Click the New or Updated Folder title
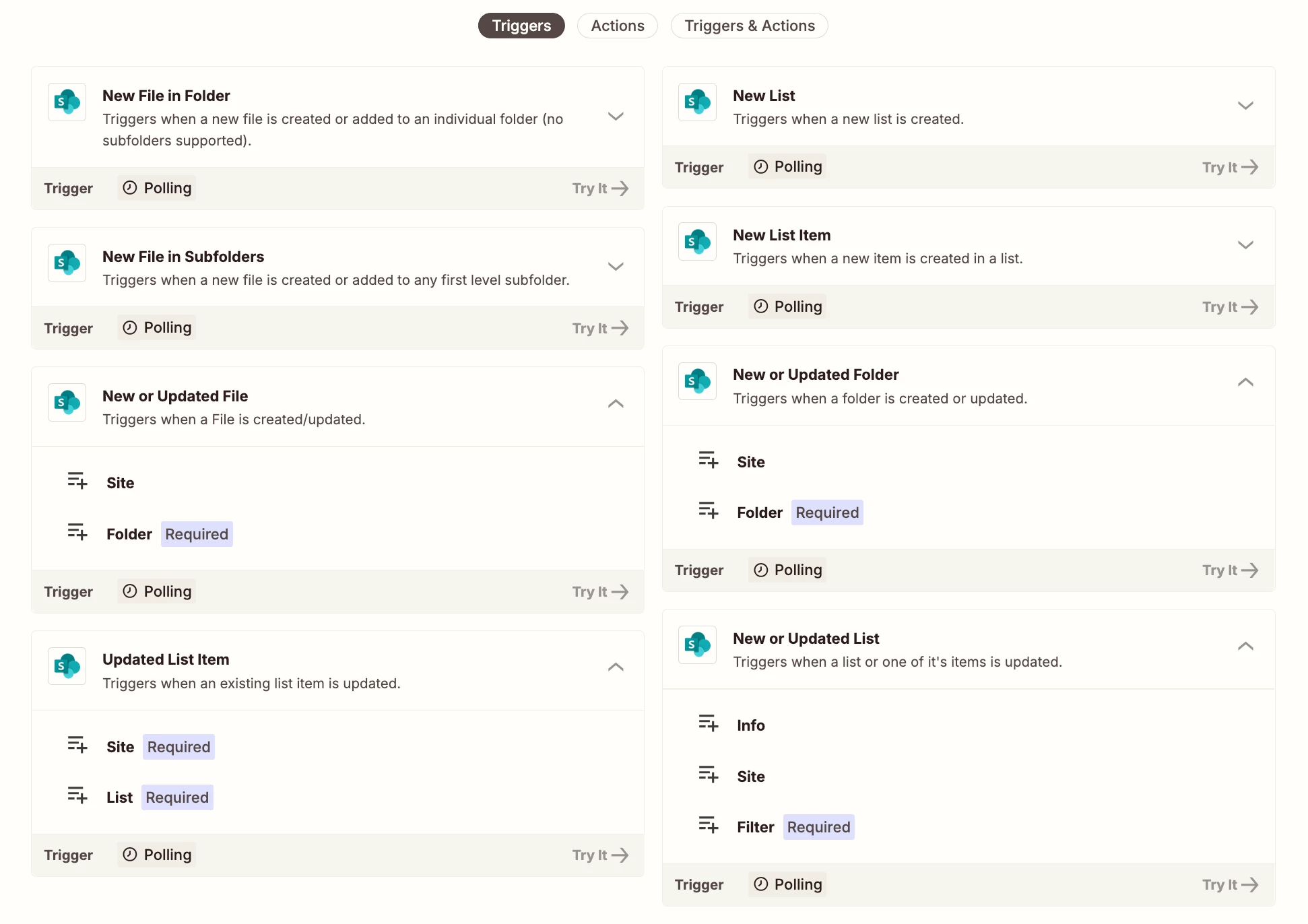This screenshot has width=1308, height=924. tap(816, 374)
